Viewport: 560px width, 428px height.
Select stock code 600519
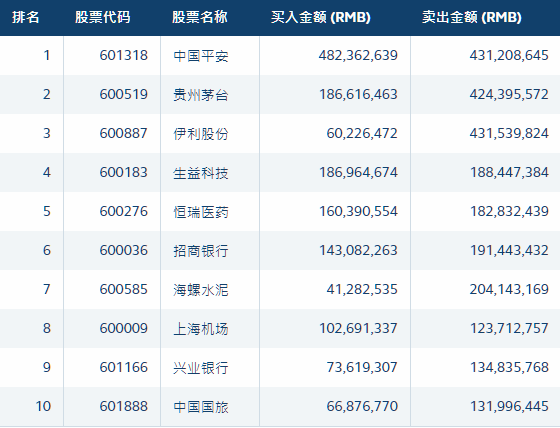click(124, 94)
